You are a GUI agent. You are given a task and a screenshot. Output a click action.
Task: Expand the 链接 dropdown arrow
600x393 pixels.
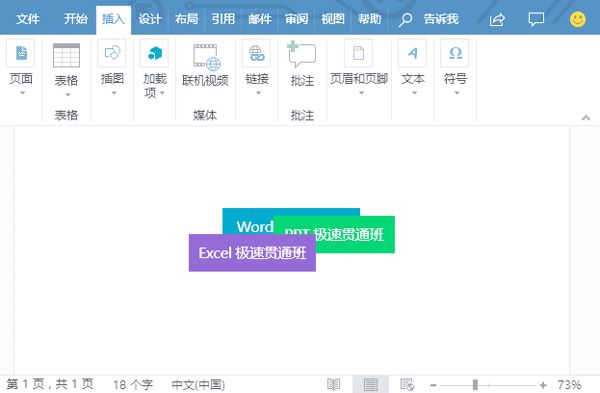tap(258, 93)
